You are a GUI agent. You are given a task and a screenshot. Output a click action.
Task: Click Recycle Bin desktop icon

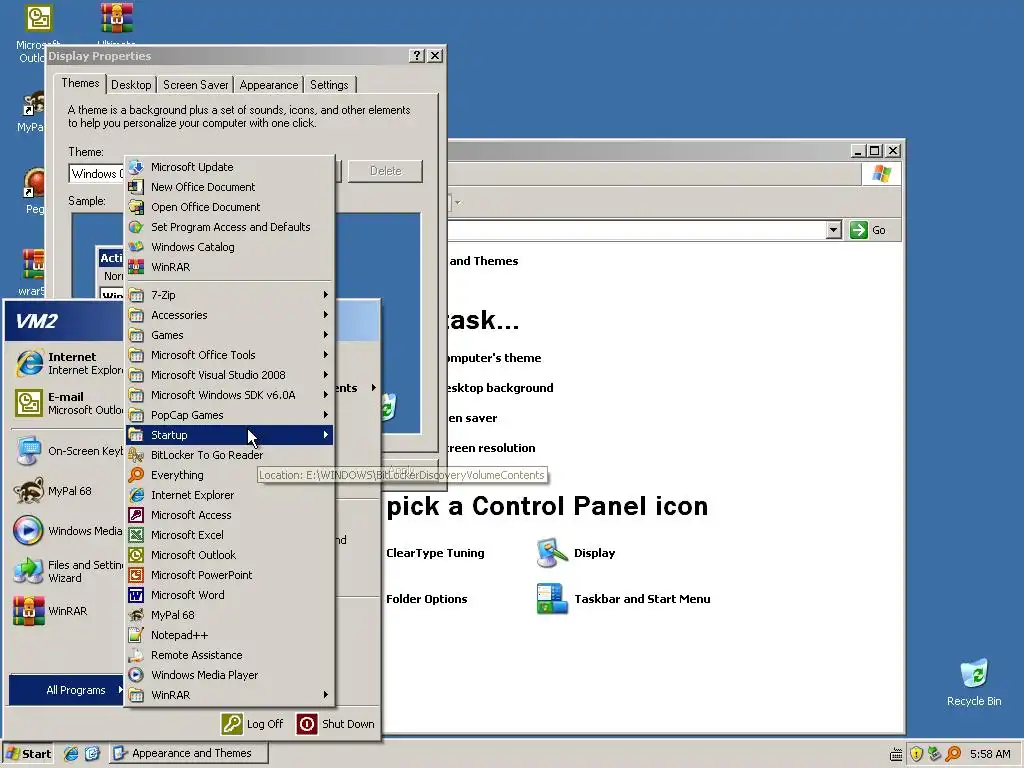pos(974,682)
